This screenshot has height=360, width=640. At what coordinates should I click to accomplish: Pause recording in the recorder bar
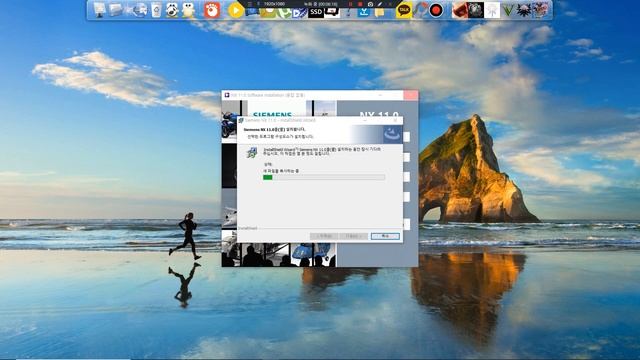(x=350, y=4)
